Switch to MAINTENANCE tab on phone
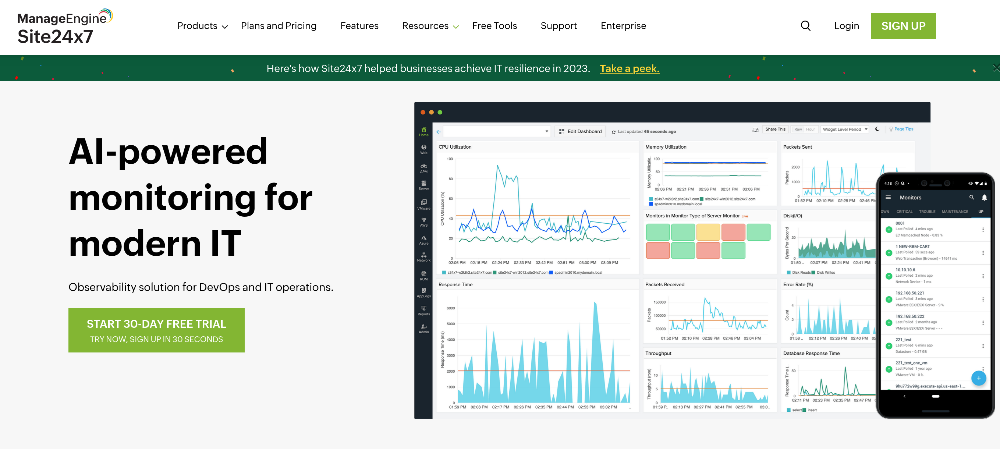Viewport: 1000px width, 451px height. point(955,212)
